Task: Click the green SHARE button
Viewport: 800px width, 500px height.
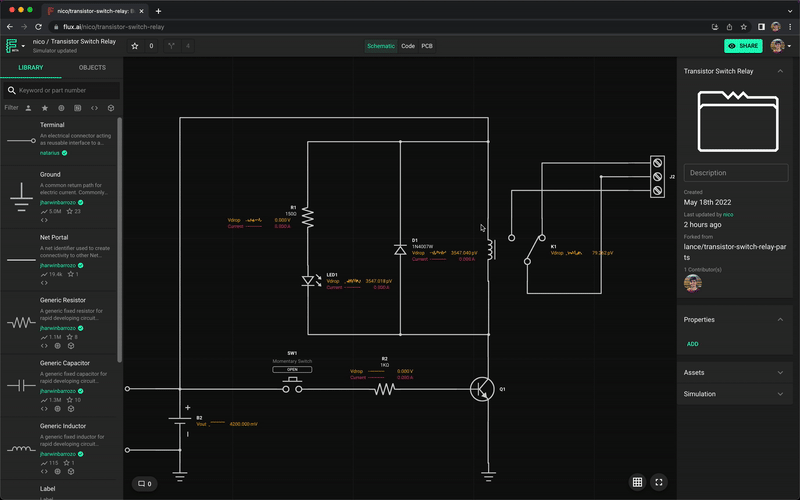Action: point(743,46)
